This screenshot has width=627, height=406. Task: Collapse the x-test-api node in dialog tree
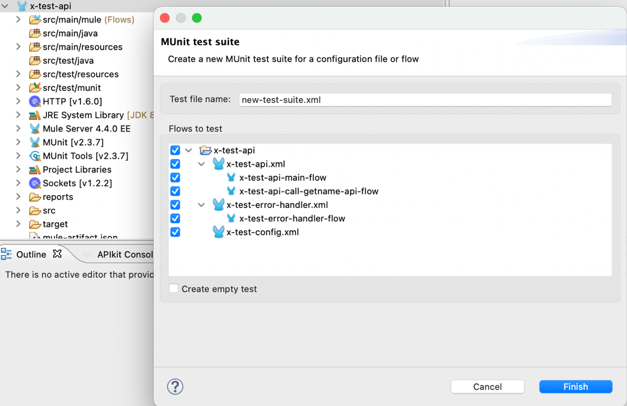(189, 150)
